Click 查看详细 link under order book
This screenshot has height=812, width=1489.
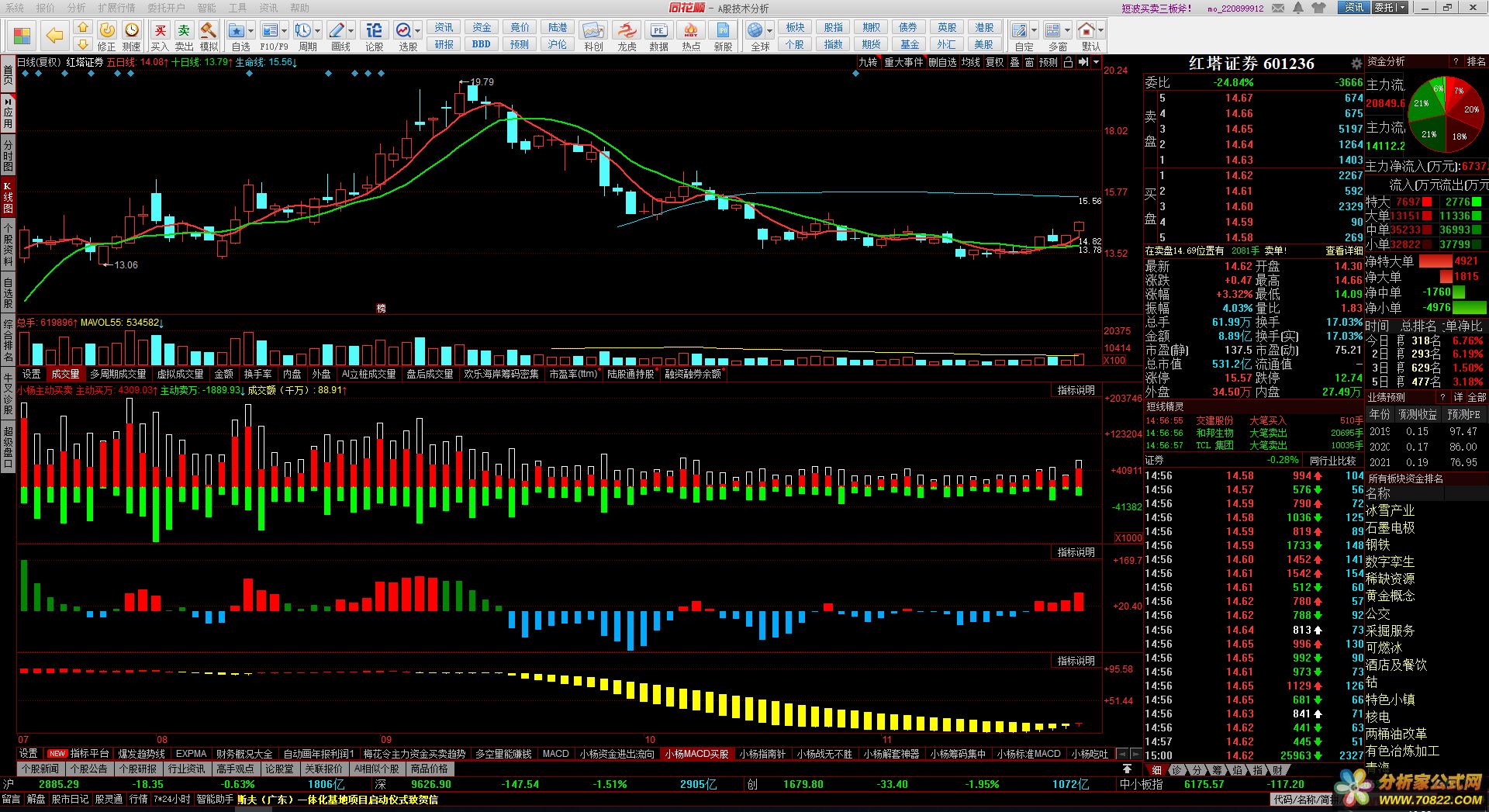1343,251
